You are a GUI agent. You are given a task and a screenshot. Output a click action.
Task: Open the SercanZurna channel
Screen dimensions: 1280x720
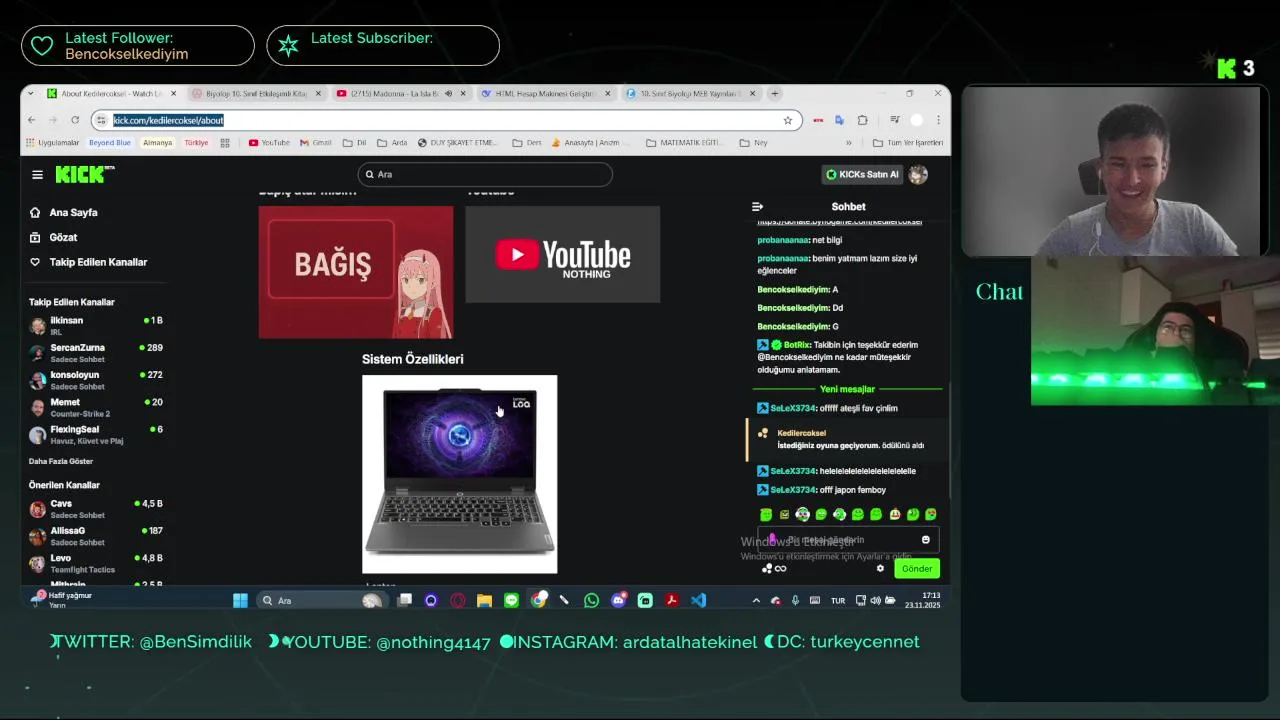pyautogui.click(x=96, y=352)
